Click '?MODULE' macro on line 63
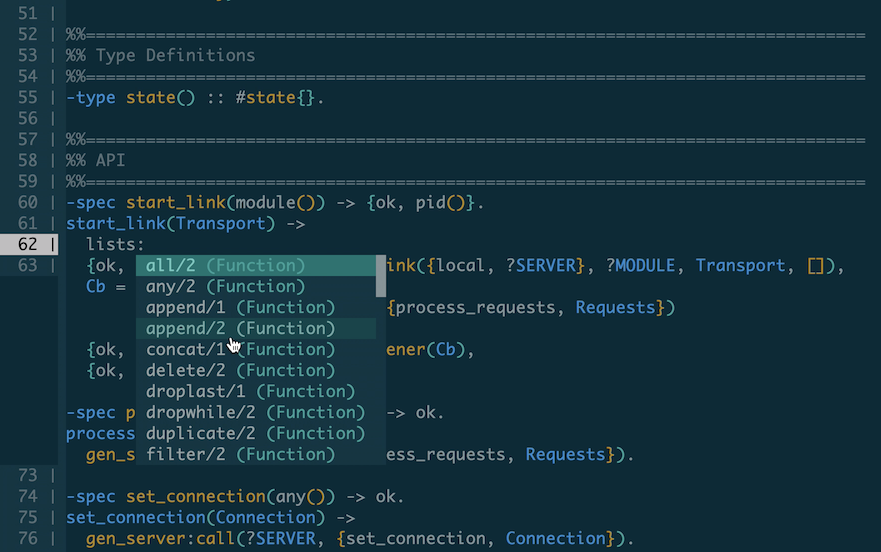This screenshot has height=552, width=881. [x=640, y=265]
